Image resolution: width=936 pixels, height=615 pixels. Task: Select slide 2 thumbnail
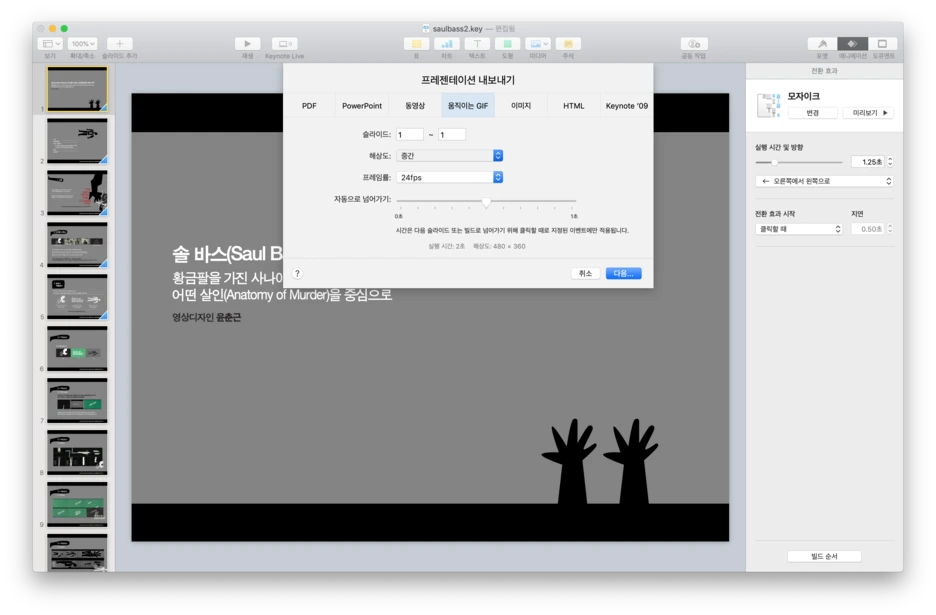click(x=78, y=141)
